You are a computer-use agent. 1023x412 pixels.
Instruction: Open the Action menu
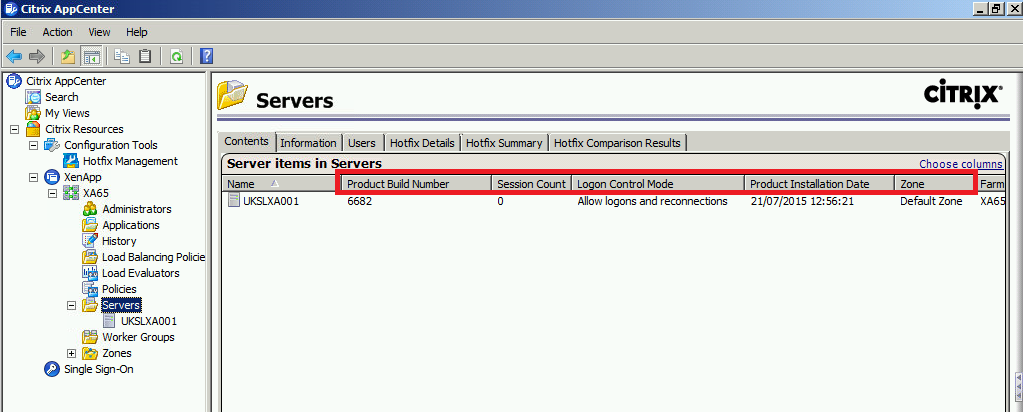coord(57,32)
